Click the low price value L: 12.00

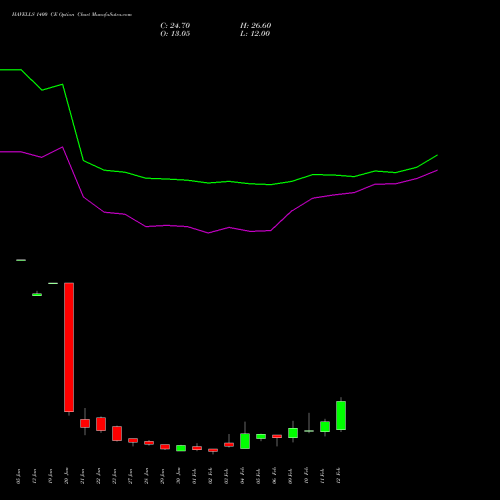pyautogui.click(x=255, y=34)
